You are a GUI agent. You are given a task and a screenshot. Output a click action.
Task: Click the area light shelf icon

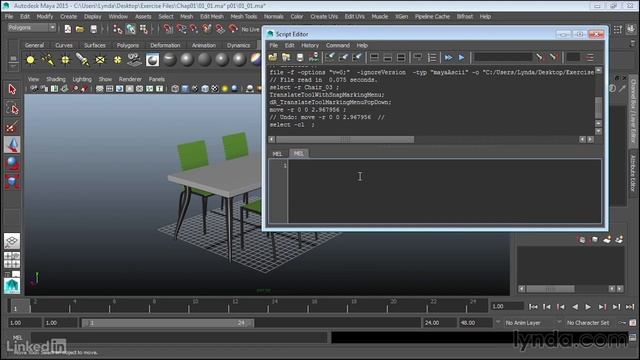tap(100, 60)
